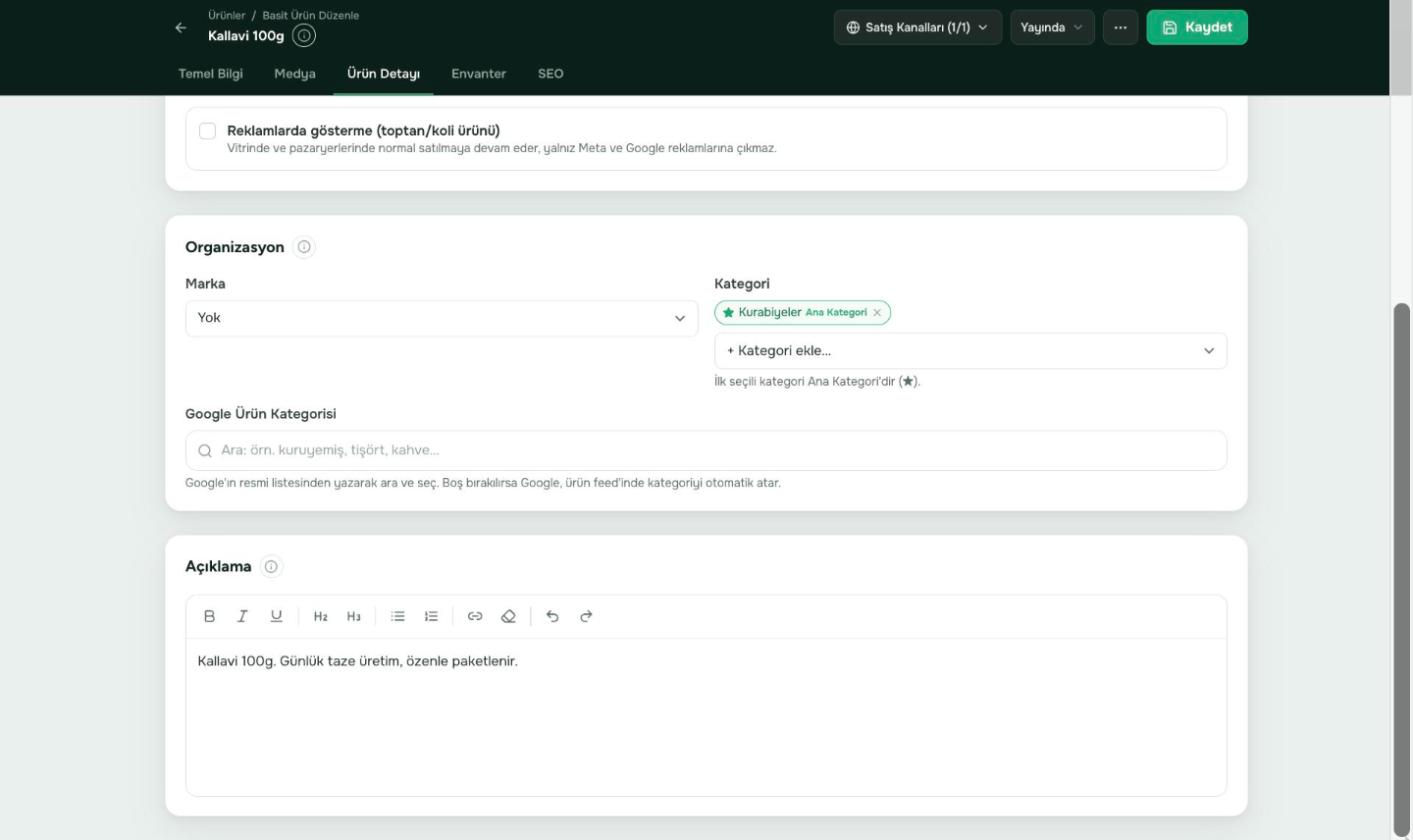Remove the Kurabiyeler category tag
Screen dimensions: 1413x840
click(x=877, y=313)
